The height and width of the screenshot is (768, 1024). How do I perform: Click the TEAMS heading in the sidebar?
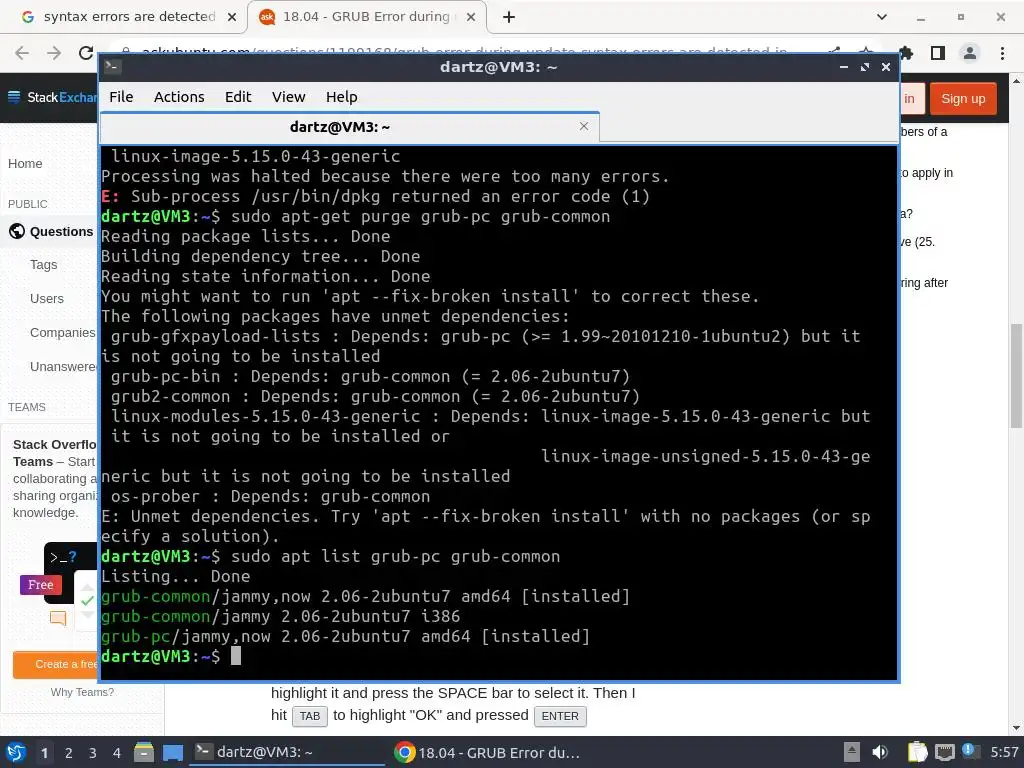pos(27,407)
